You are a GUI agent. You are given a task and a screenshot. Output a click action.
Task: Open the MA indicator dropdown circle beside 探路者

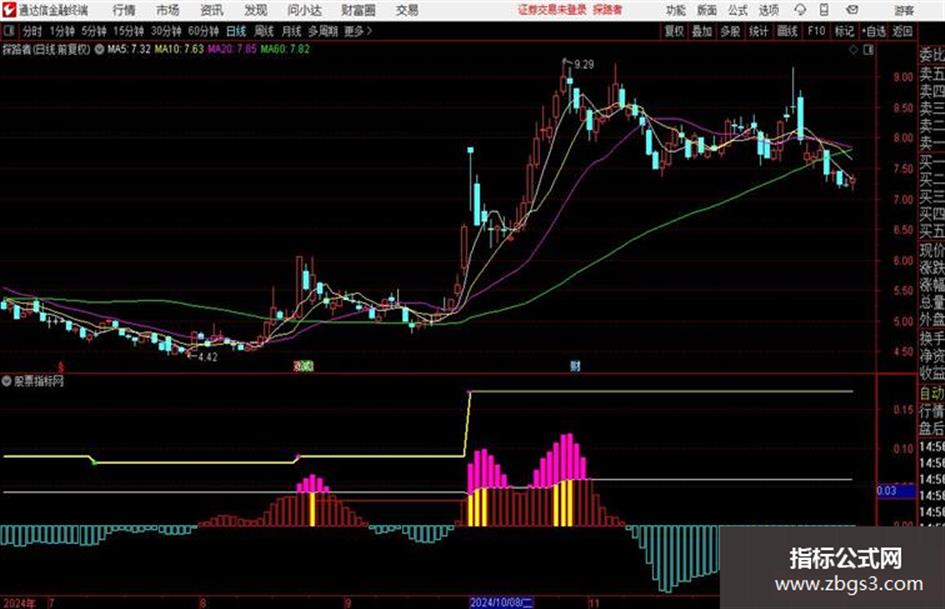point(99,49)
